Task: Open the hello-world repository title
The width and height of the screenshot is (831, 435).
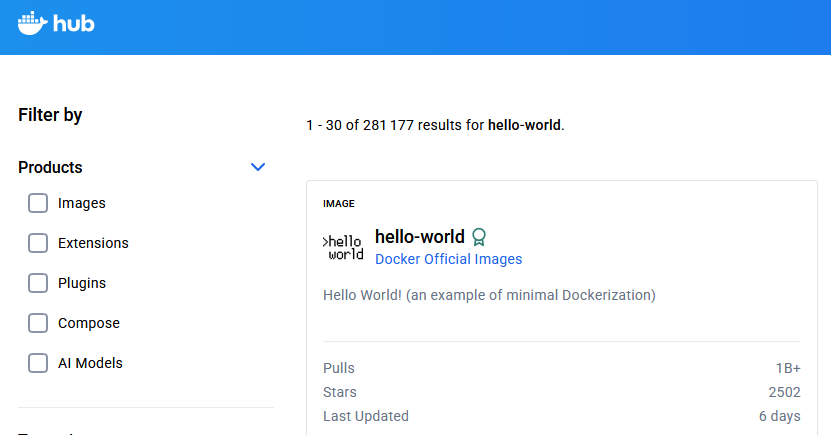Action: (x=419, y=237)
